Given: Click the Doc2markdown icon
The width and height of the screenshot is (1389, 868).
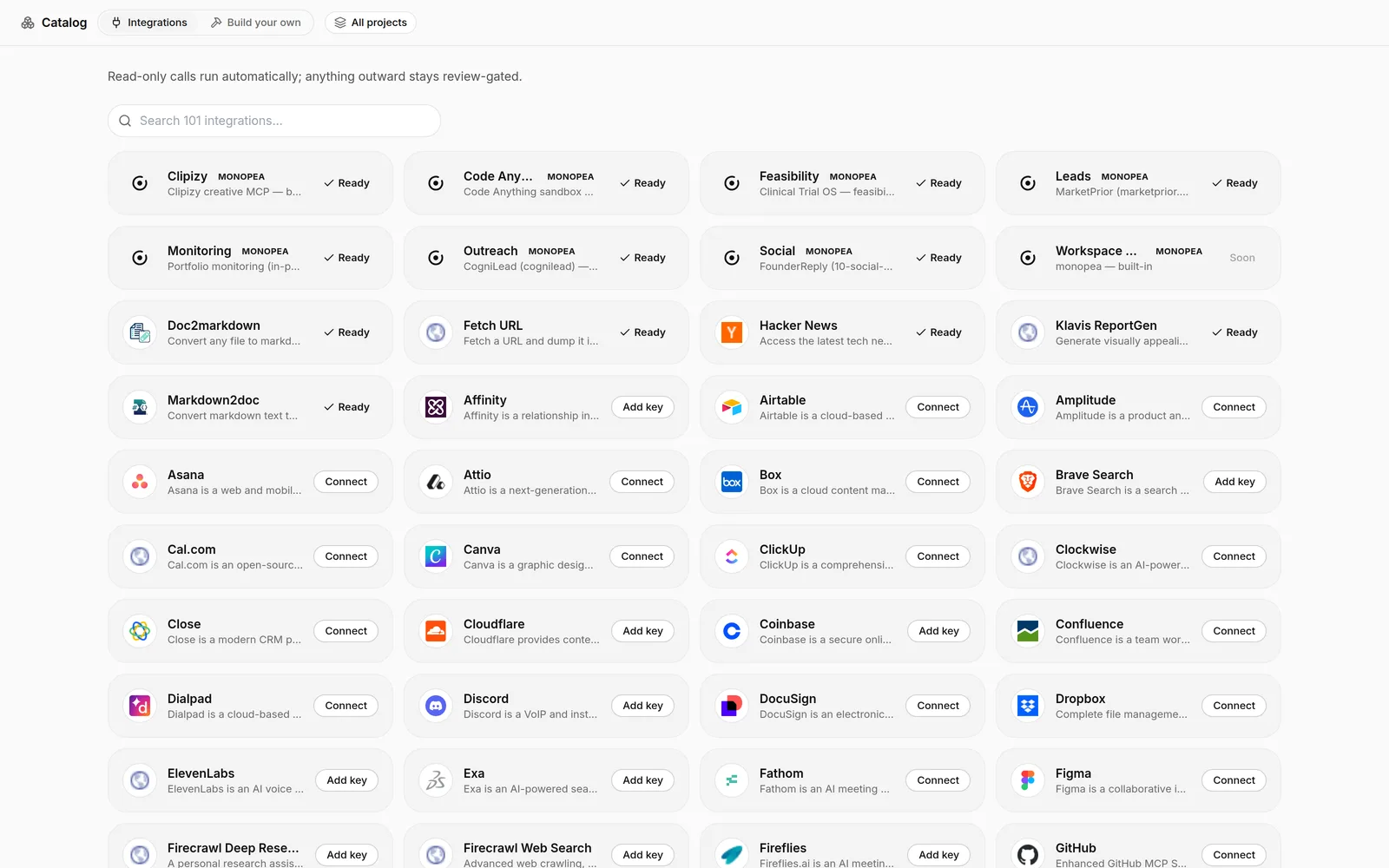Looking at the screenshot, I should coord(140,332).
